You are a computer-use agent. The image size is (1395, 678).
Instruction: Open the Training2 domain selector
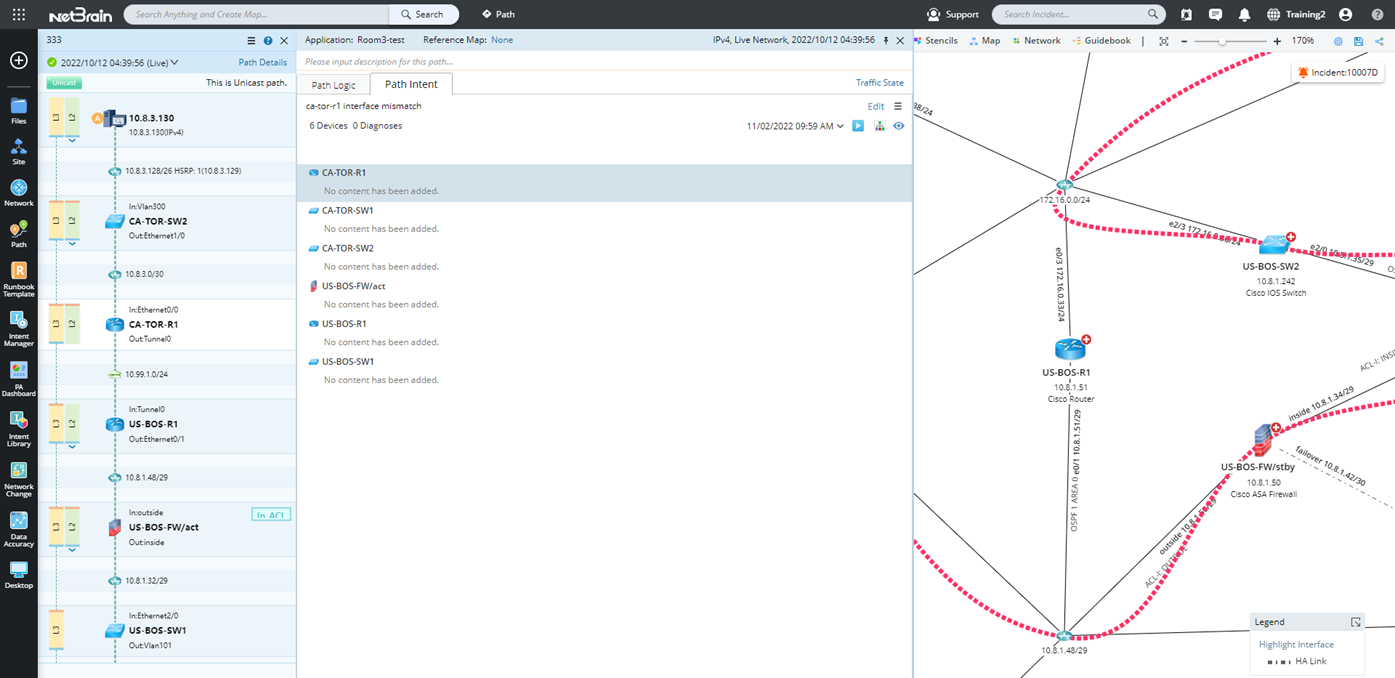[1298, 14]
